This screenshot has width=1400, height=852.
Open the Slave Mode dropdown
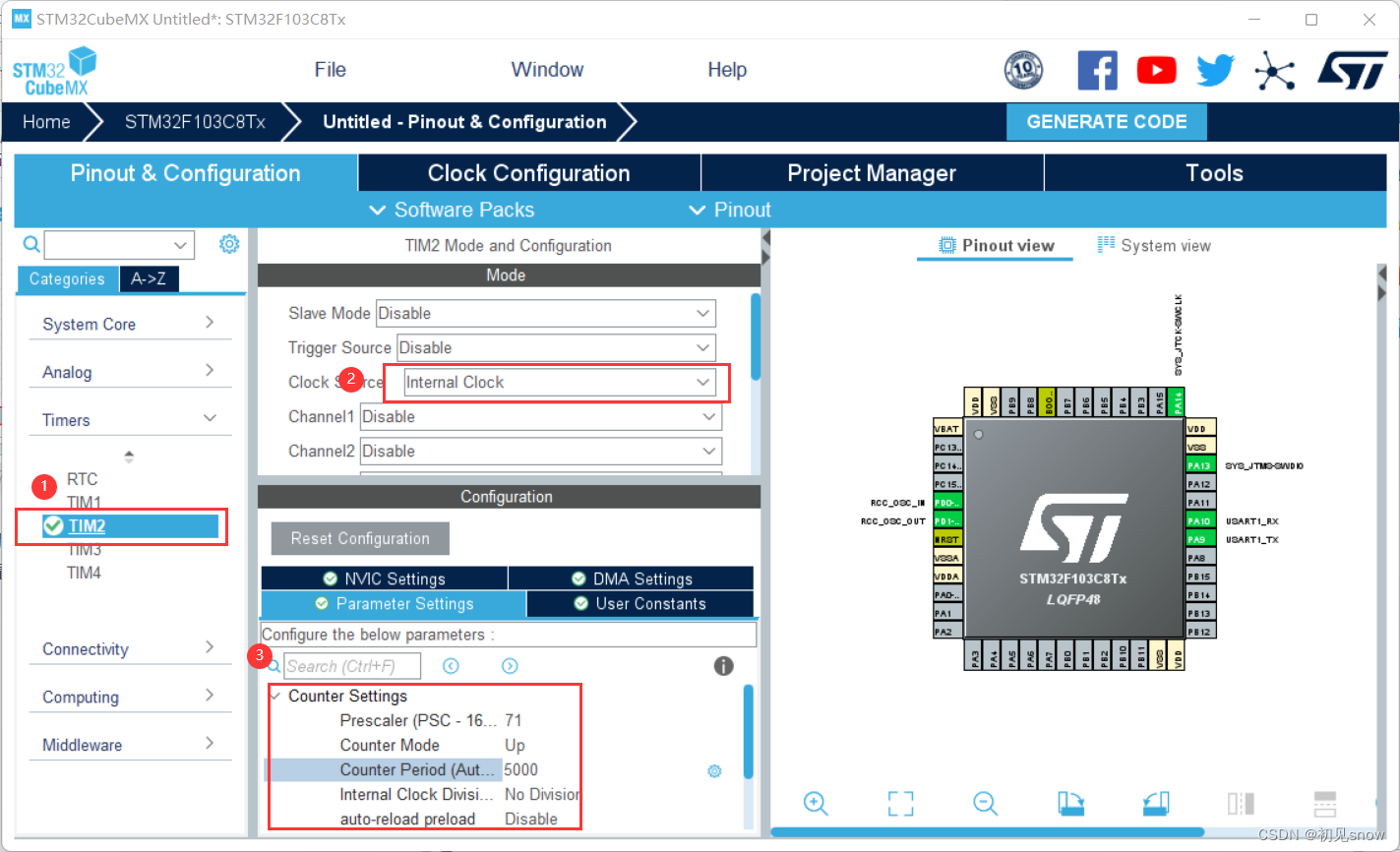coord(546,314)
